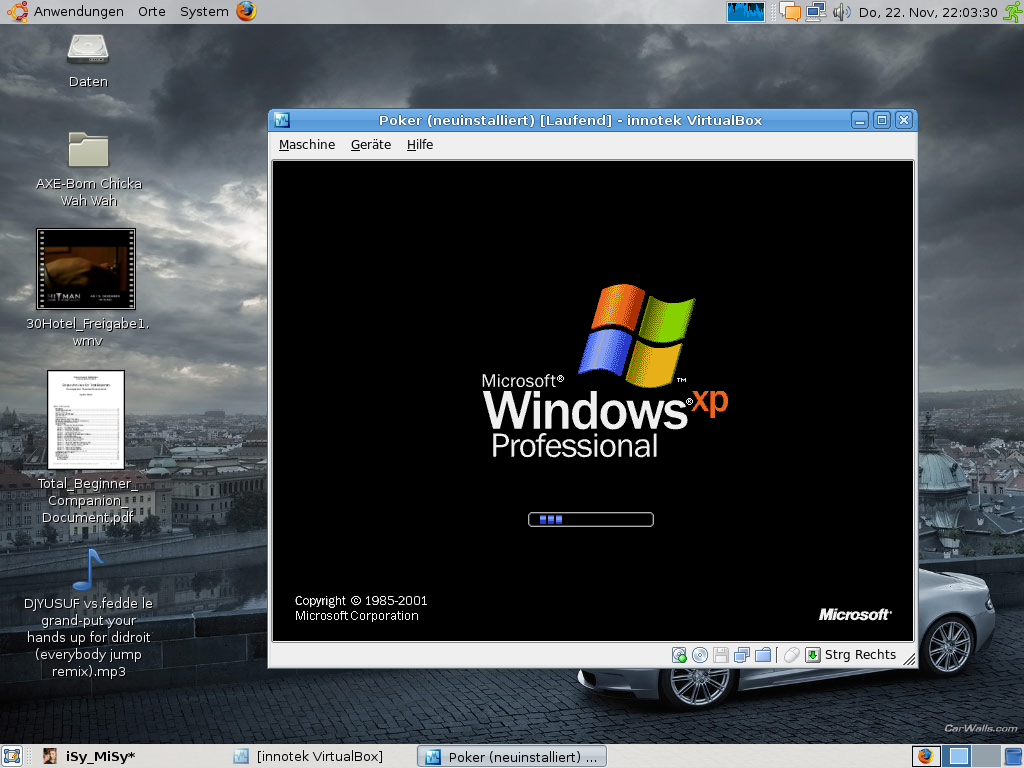Click the Ubuntu logo in top panel
This screenshot has width=1024, height=768.
pos(18,11)
